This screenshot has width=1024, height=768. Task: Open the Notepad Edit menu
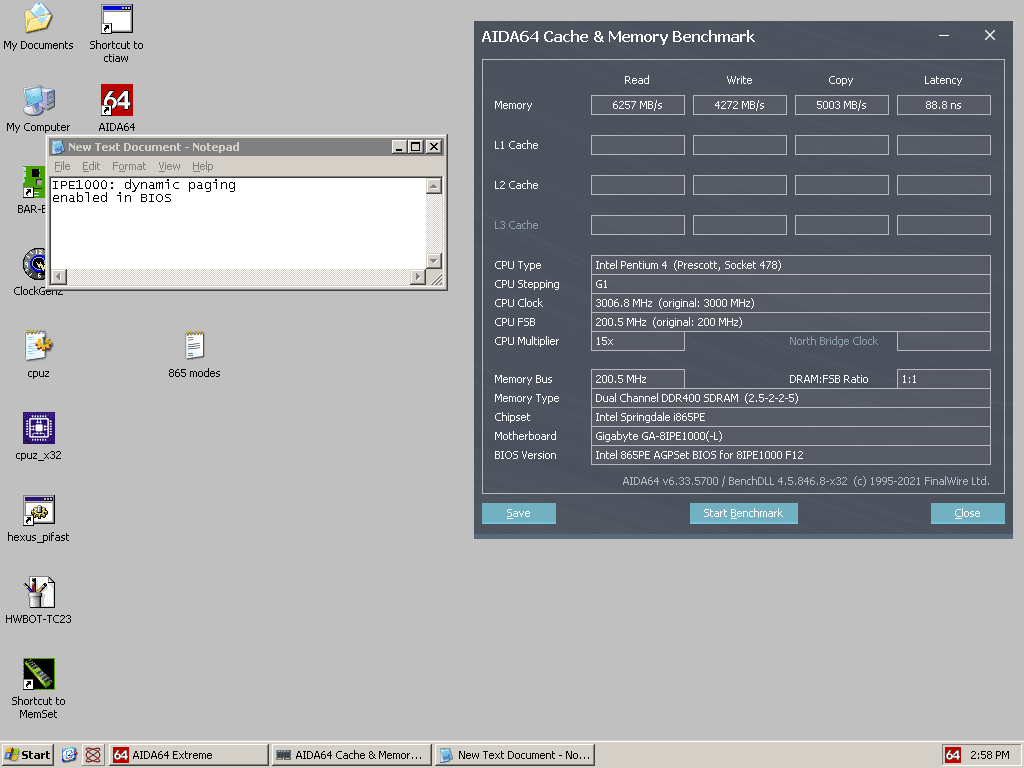click(x=91, y=167)
